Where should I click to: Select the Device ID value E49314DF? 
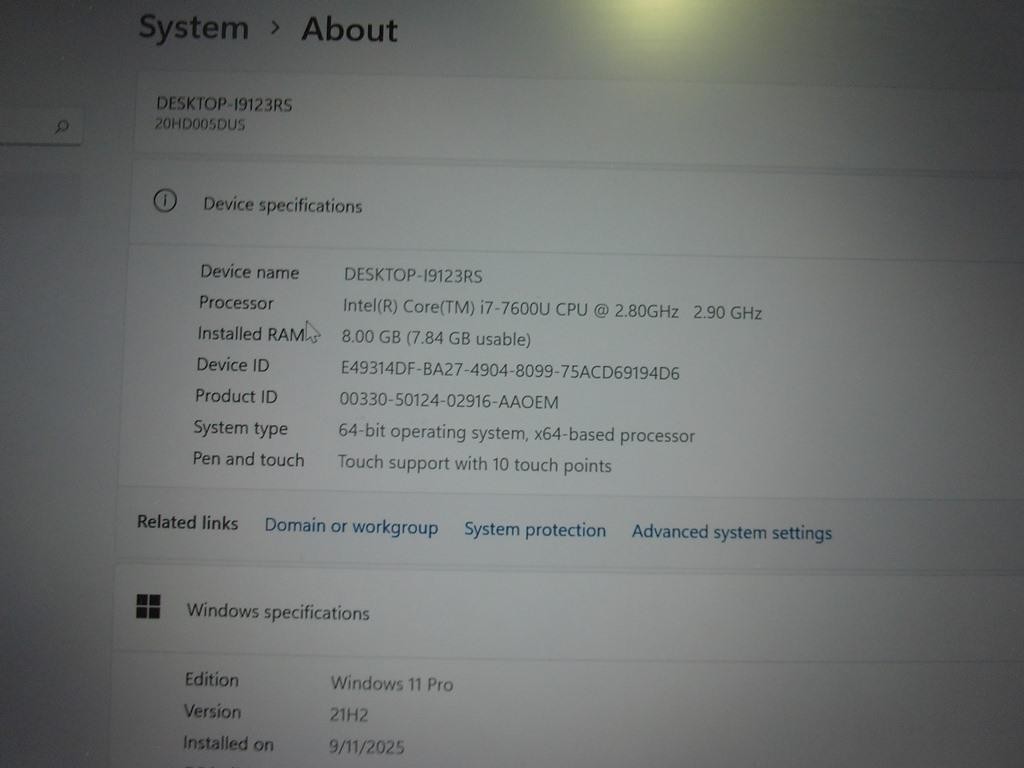(510, 370)
